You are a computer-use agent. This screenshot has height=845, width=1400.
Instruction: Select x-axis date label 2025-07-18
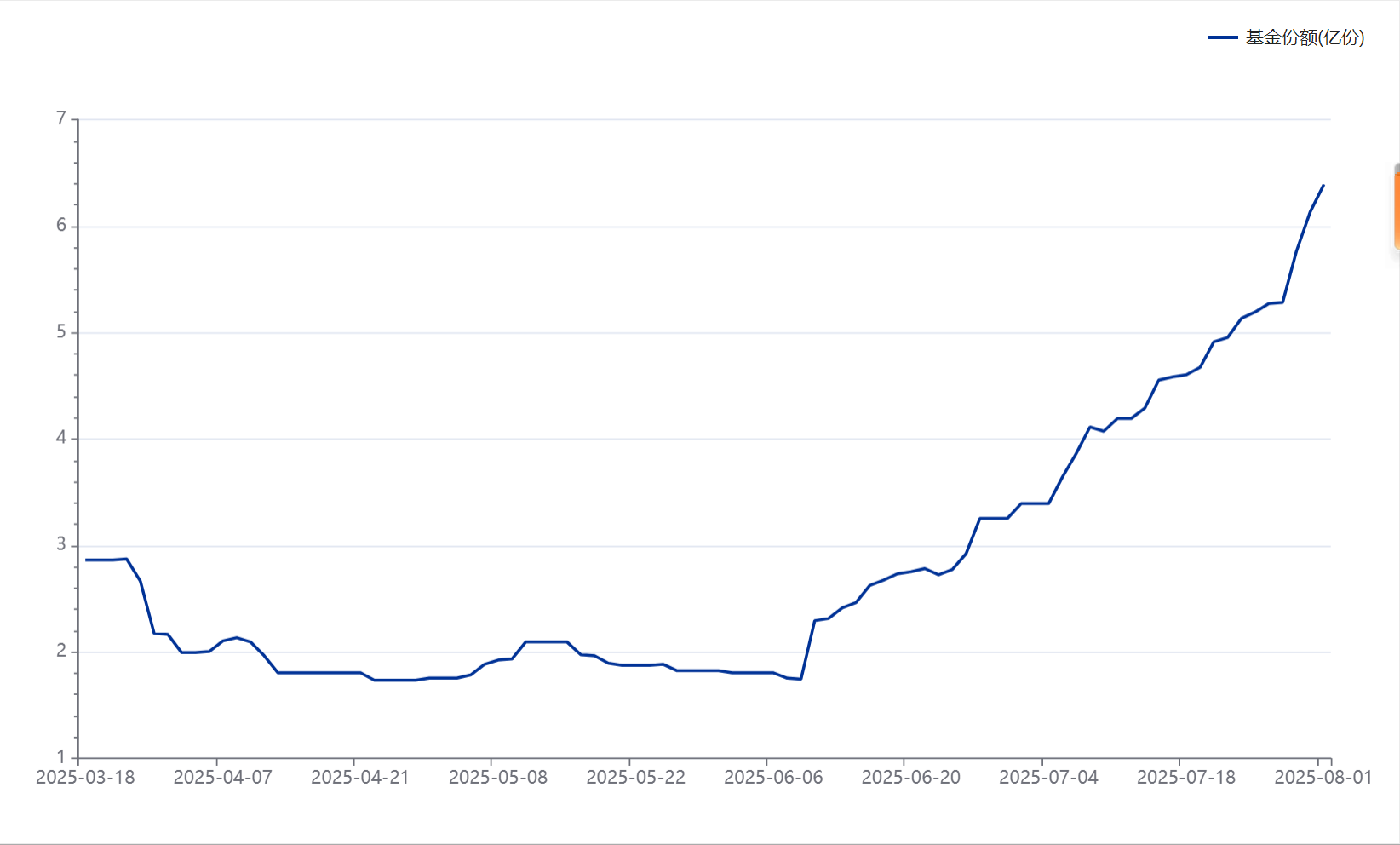[x=1186, y=778]
